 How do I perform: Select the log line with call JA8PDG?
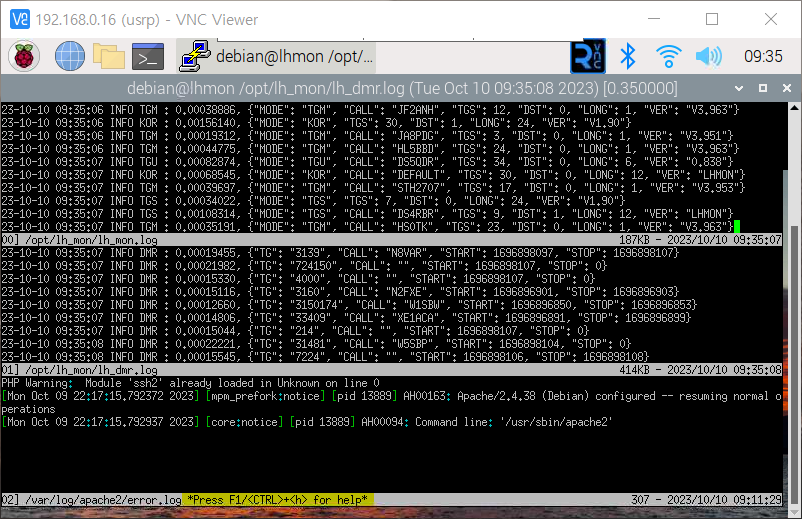tap(367, 136)
